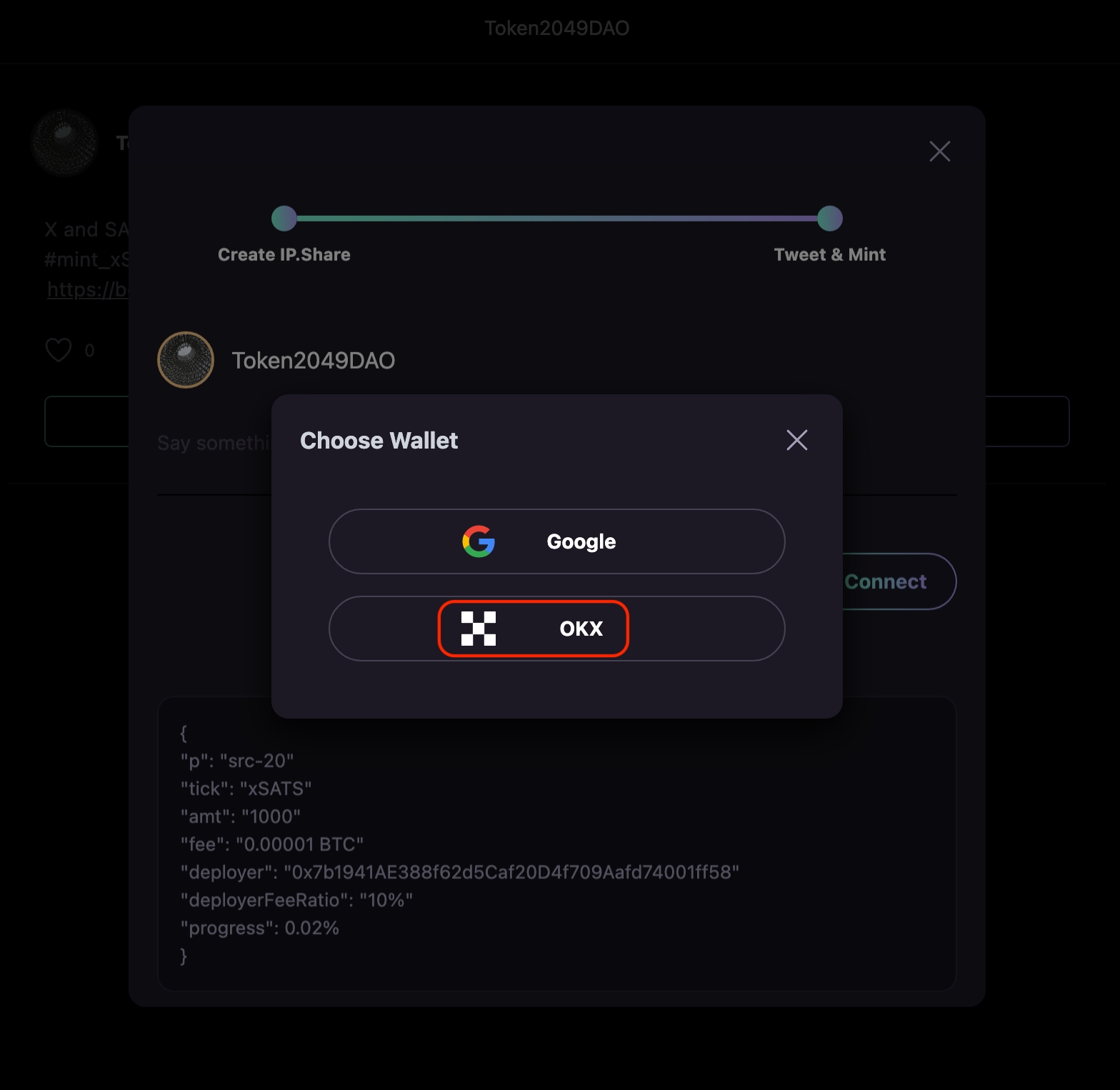The image size is (1120, 1090).
Task: Close the mint modal with X
Action: [x=939, y=151]
